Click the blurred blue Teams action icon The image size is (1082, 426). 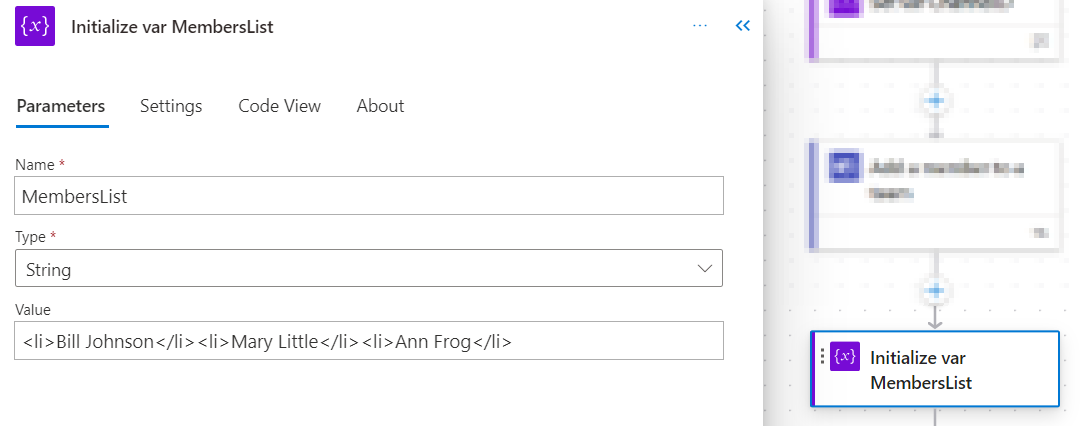tap(845, 166)
